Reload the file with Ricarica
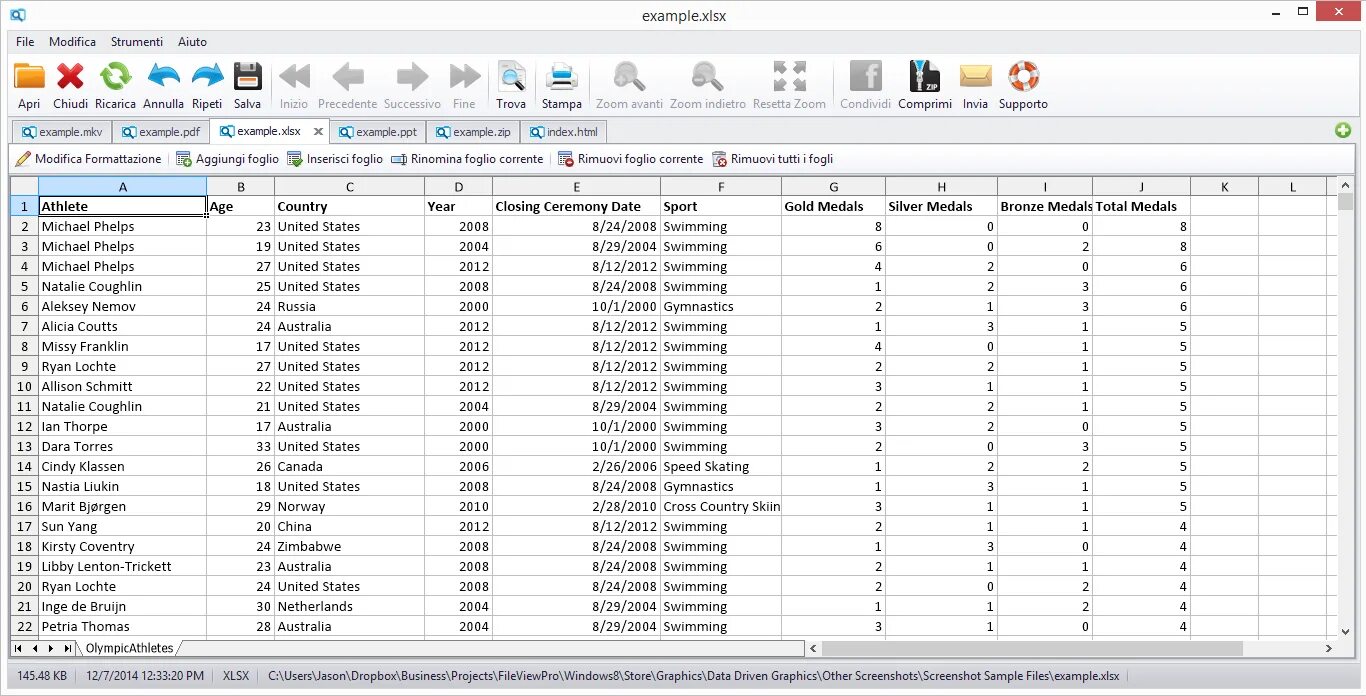 115,76
